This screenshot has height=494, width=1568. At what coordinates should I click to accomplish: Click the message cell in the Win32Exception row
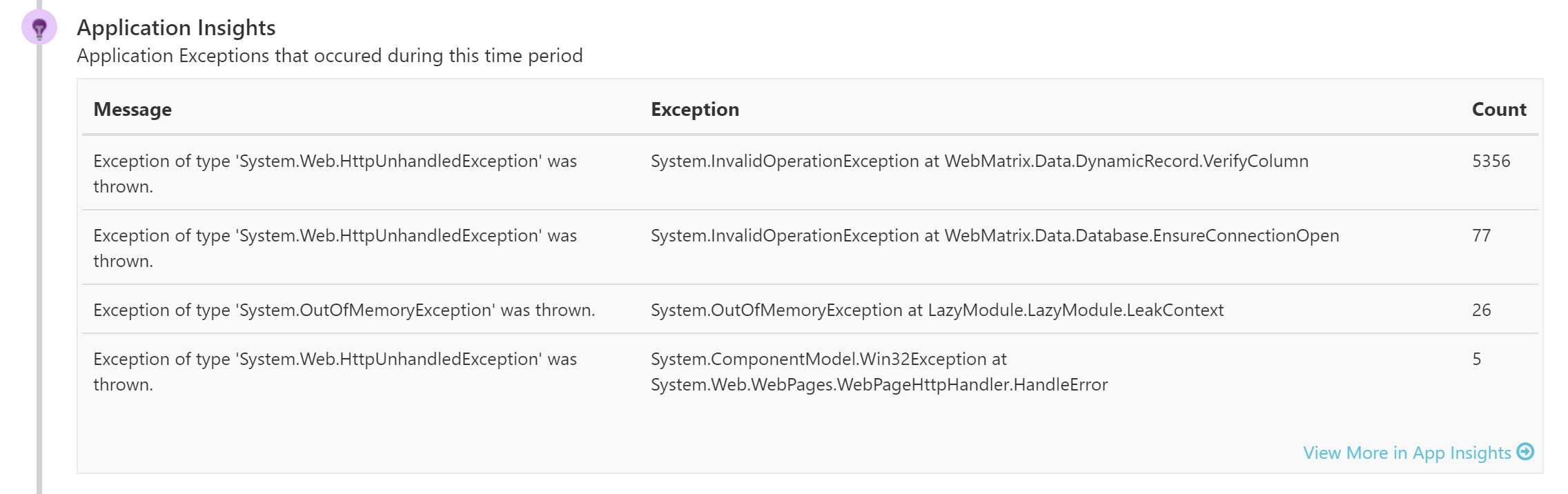pos(335,372)
